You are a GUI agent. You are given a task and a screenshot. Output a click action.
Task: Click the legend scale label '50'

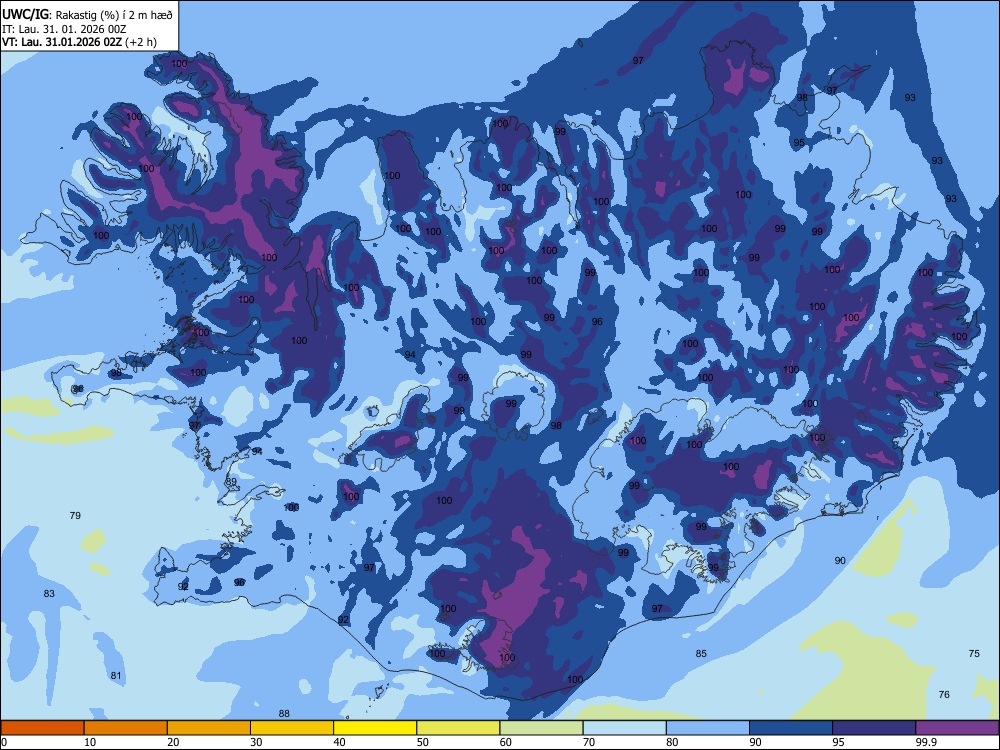pos(423,742)
